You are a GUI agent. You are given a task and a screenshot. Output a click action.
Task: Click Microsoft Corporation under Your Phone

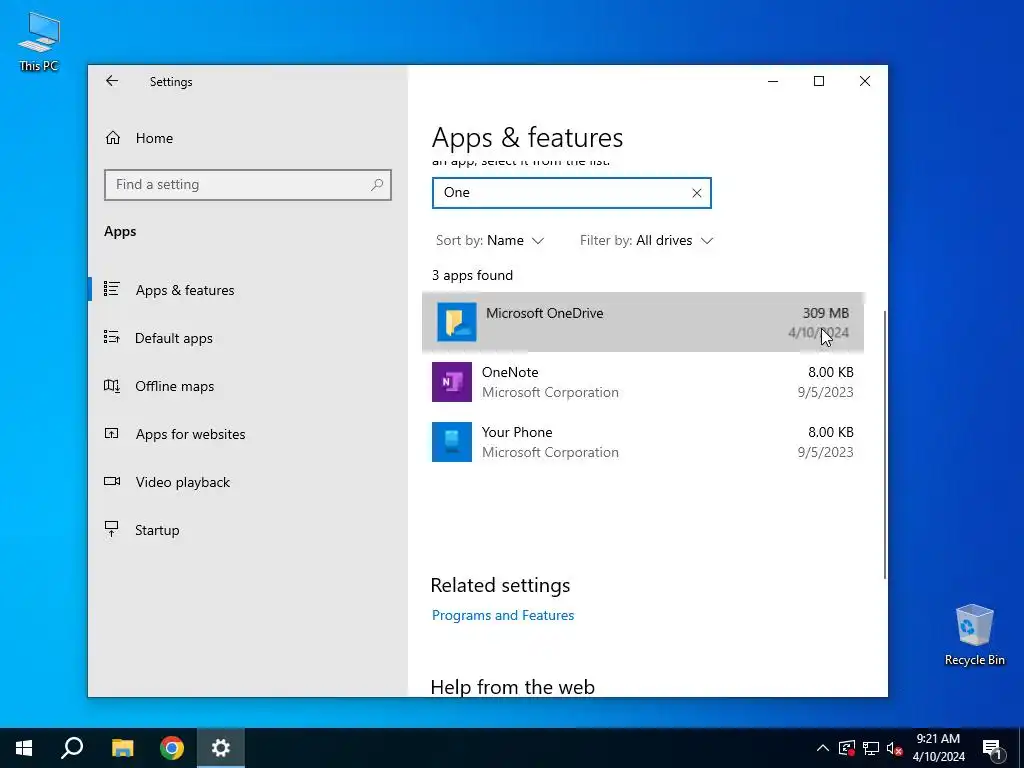click(550, 453)
